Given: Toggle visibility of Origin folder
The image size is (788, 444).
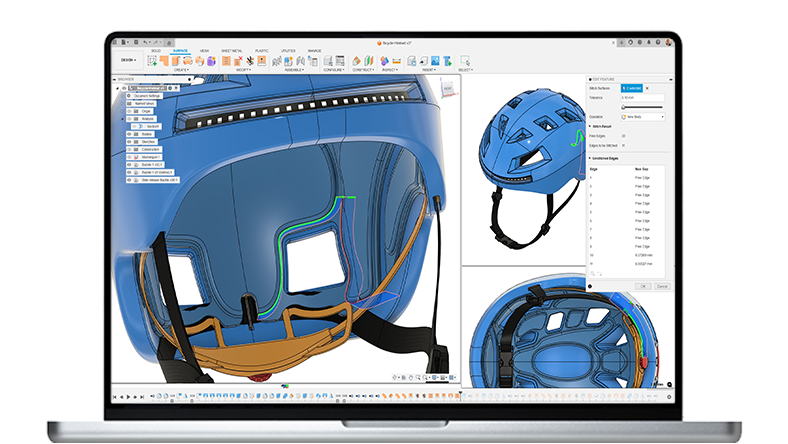Looking at the screenshot, I should tap(129, 111).
